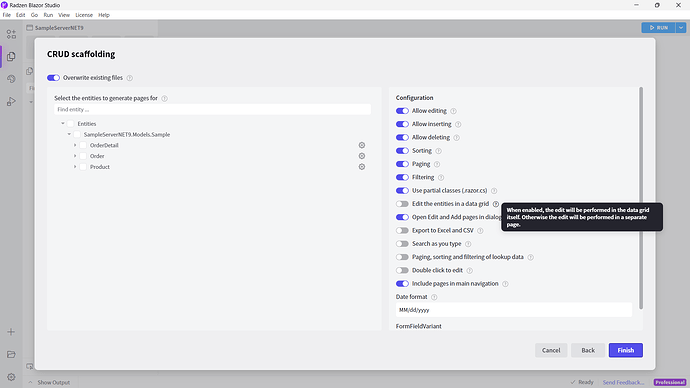Click help icon next to Date format
The image size is (690, 388).
point(434,297)
